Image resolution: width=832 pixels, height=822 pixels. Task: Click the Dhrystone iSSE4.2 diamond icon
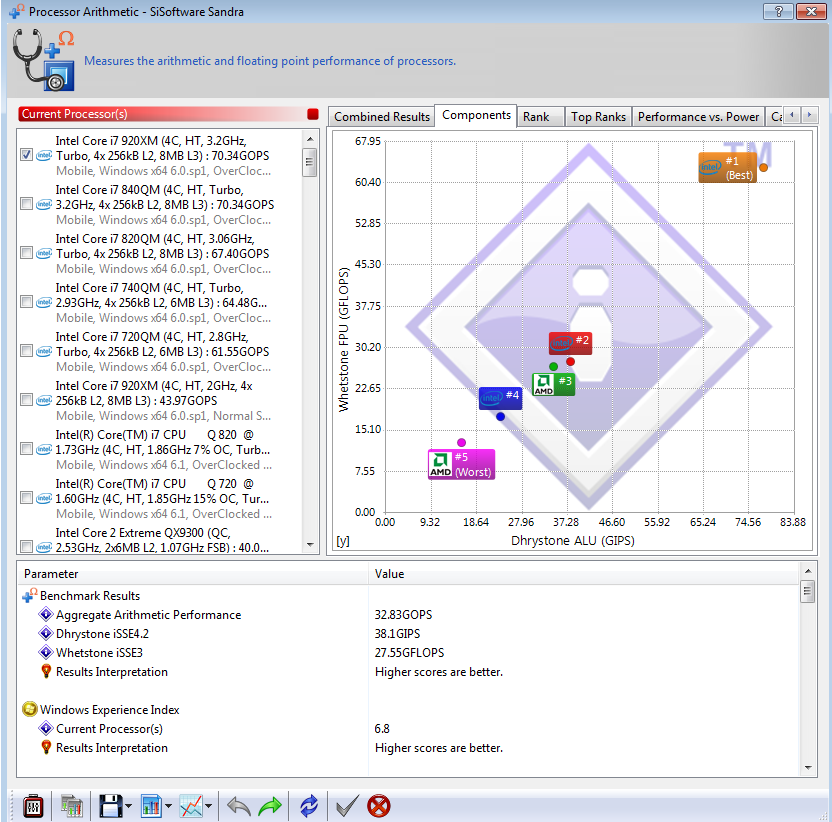coord(46,634)
